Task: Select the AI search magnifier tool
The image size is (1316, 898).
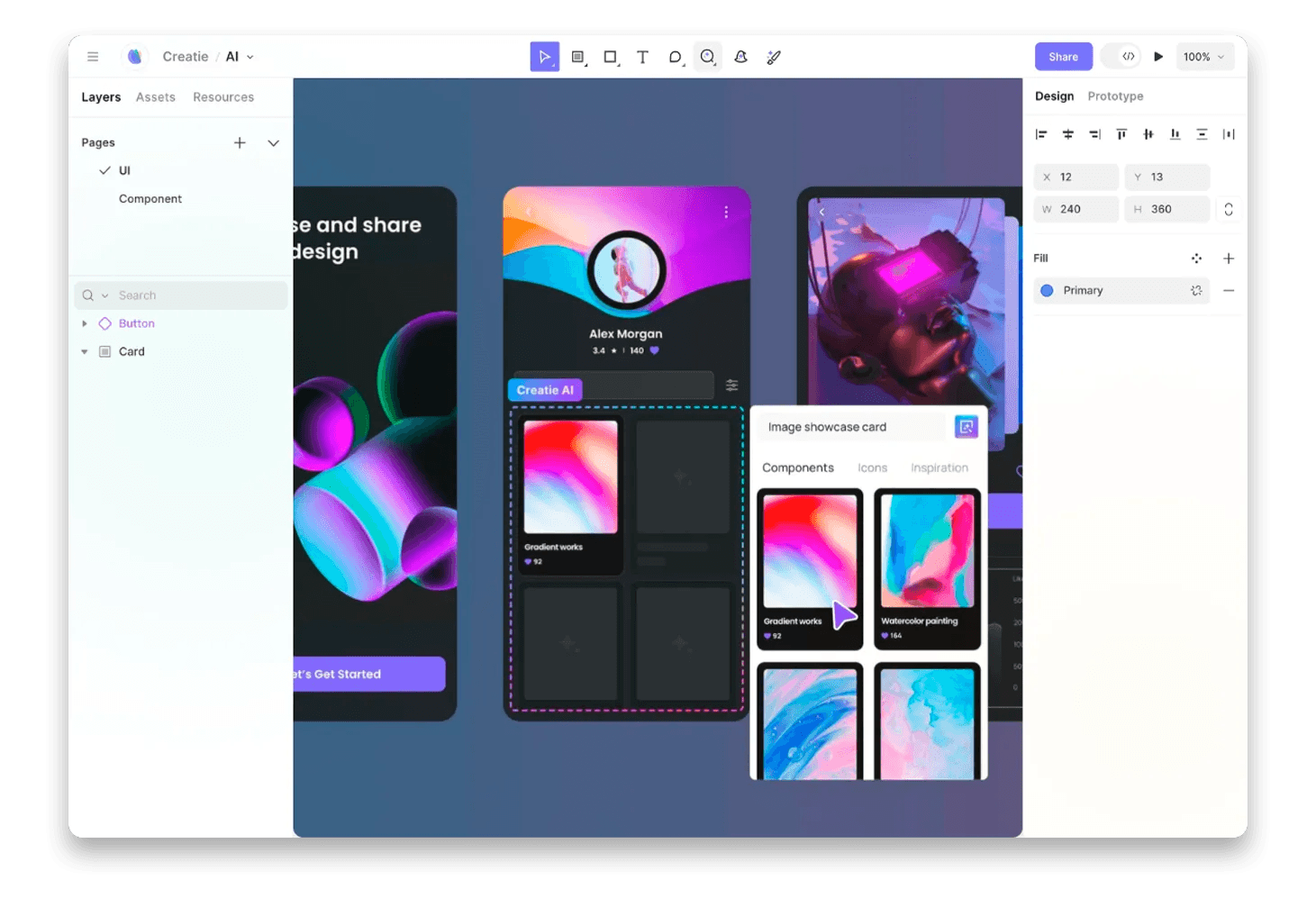Action: (x=708, y=57)
